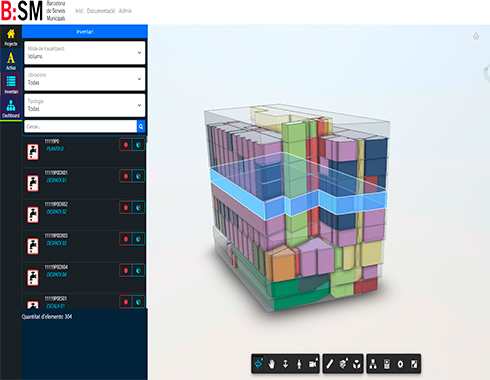Viewport: 490px width, 380px height.
Task: Click faucet icon of DESPATX 04 row
Action: pos(33,278)
